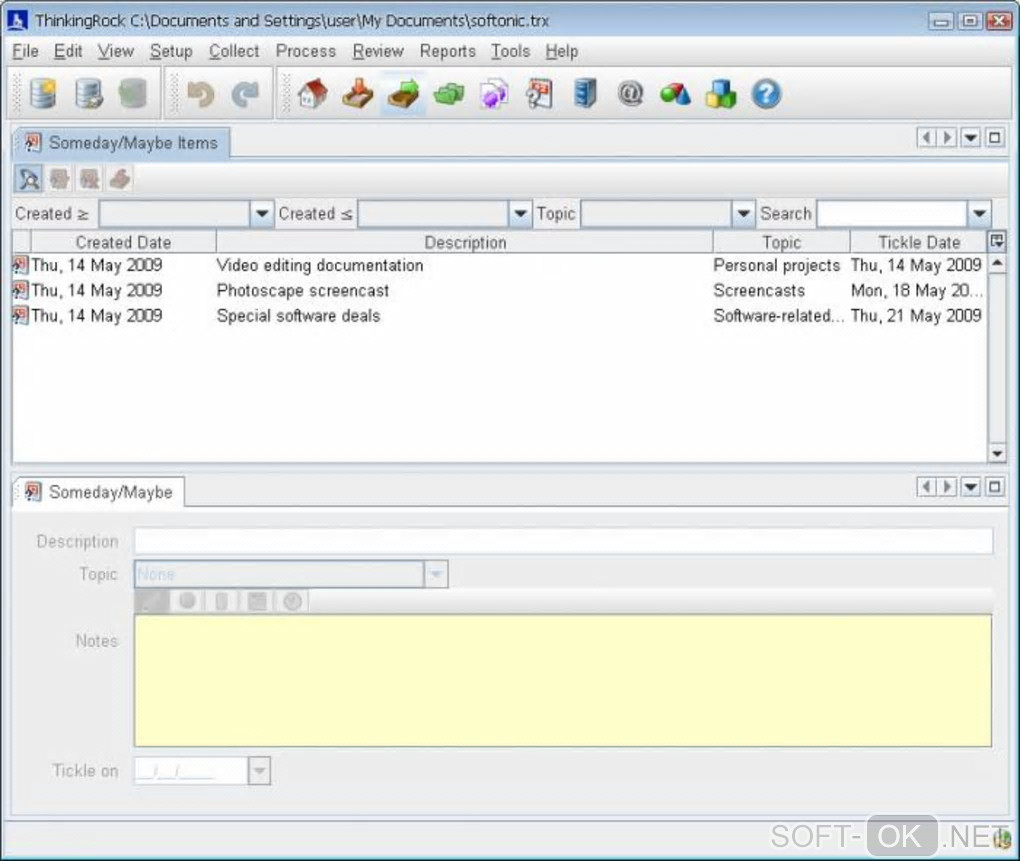Viewport: 1020px width, 861px height.
Task: Open the Setup menu
Action: pos(171,51)
